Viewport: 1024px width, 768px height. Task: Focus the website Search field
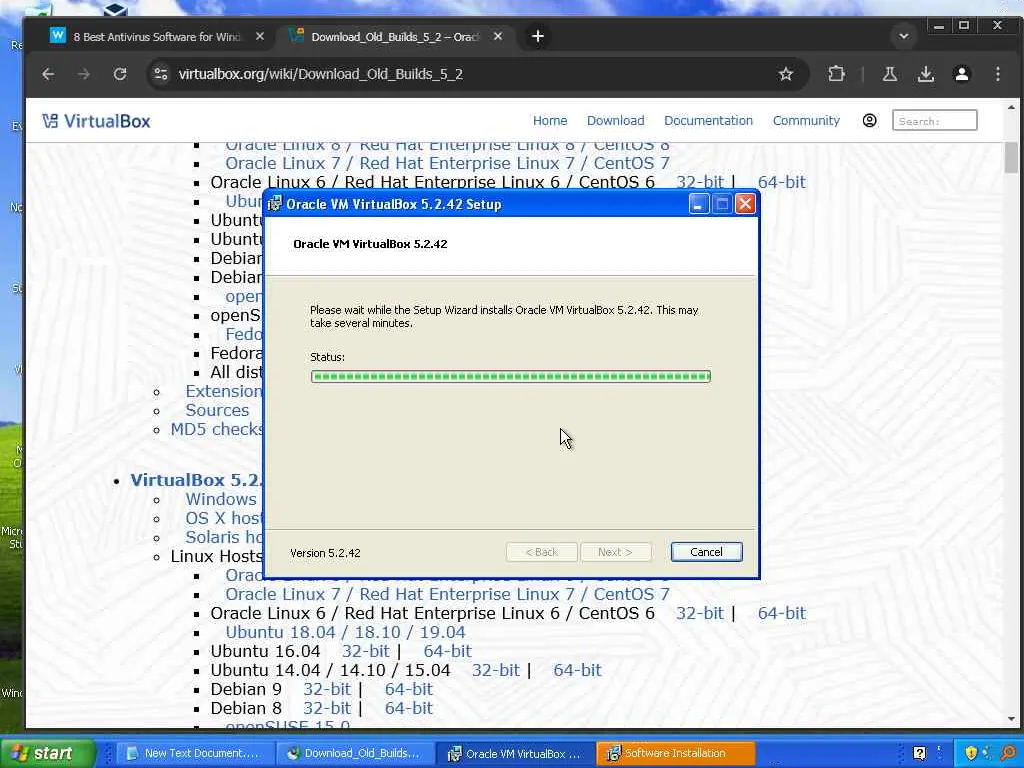pos(935,121)
